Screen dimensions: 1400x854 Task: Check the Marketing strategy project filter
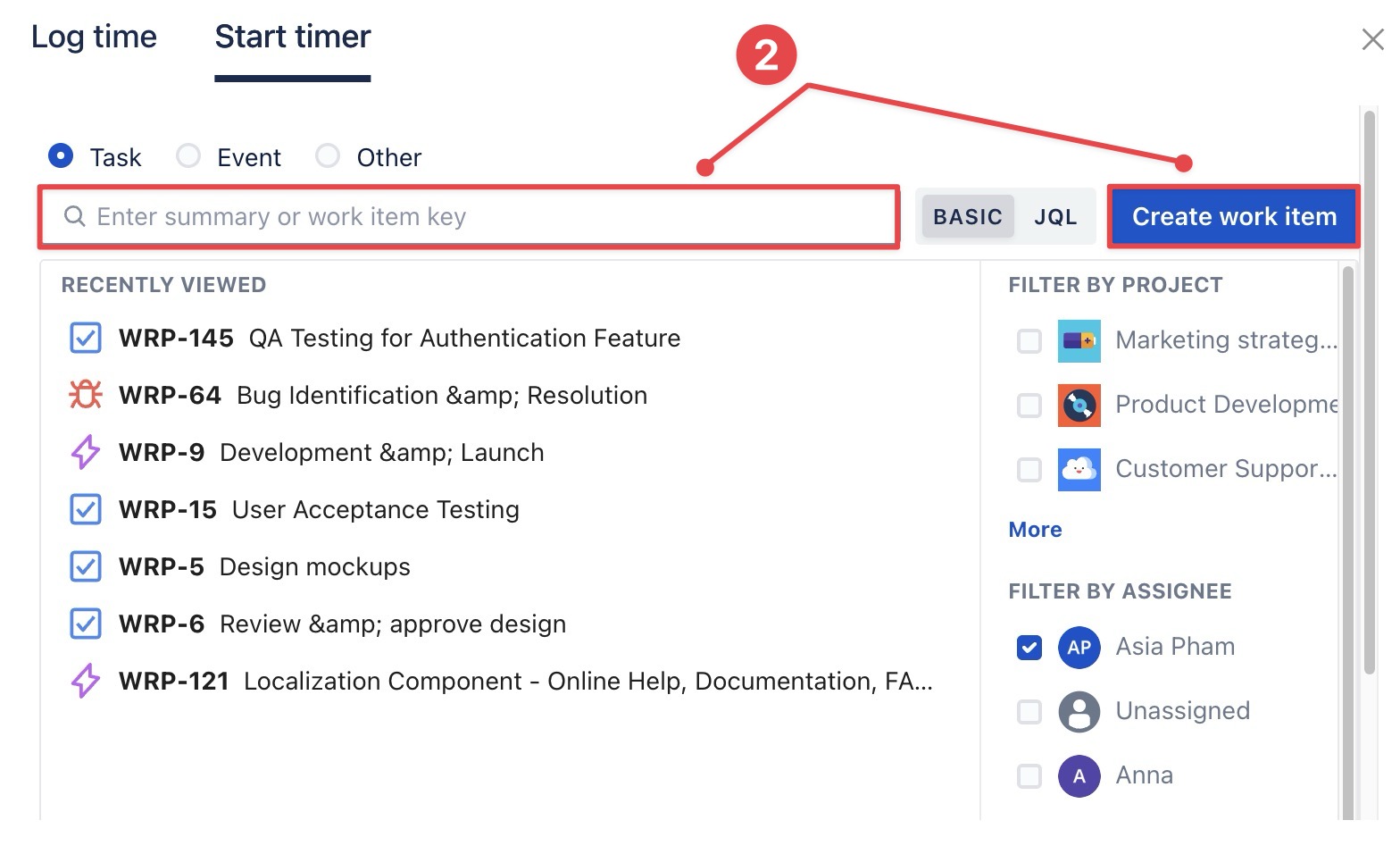pyautogui.click(x=1029, y=340)
